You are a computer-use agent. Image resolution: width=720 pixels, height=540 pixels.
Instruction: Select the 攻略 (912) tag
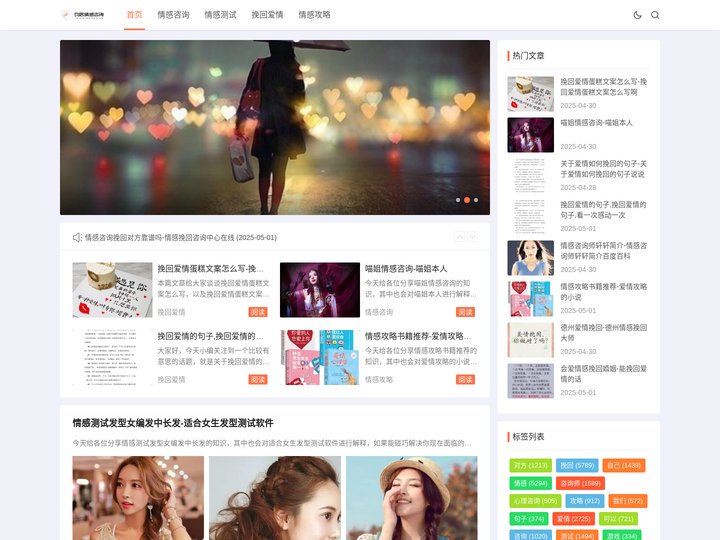tap(585, 501)
